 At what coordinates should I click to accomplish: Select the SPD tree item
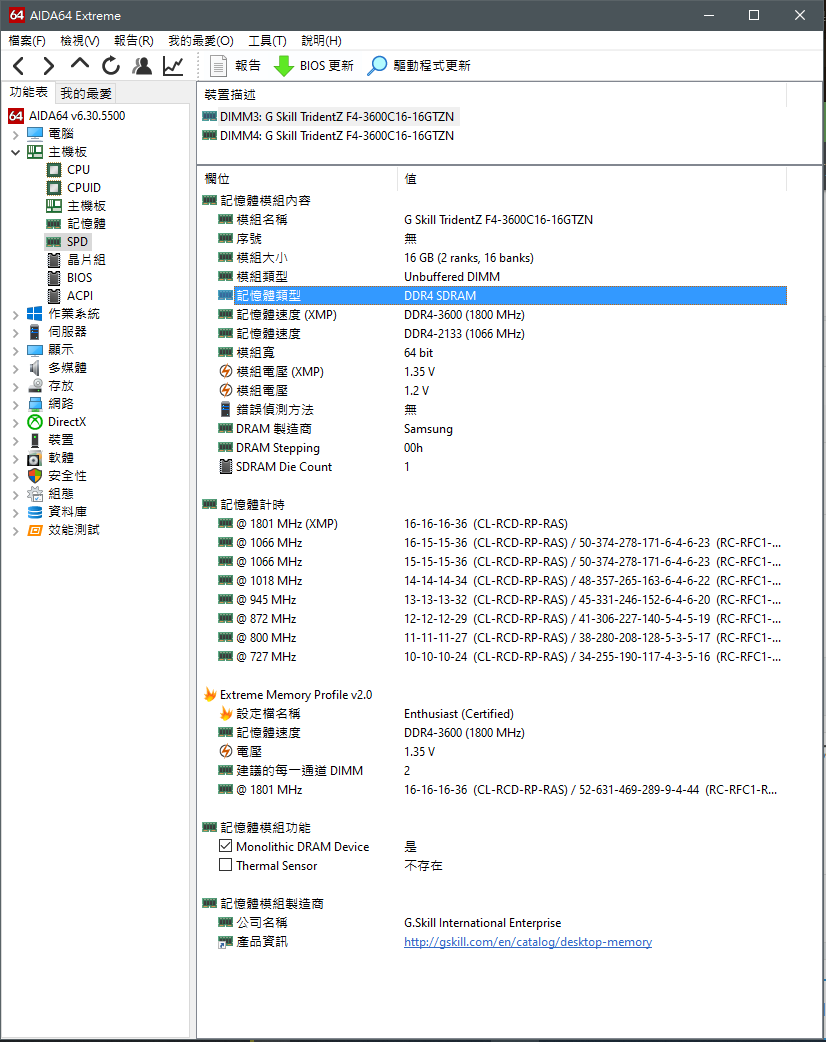[77, 241]
